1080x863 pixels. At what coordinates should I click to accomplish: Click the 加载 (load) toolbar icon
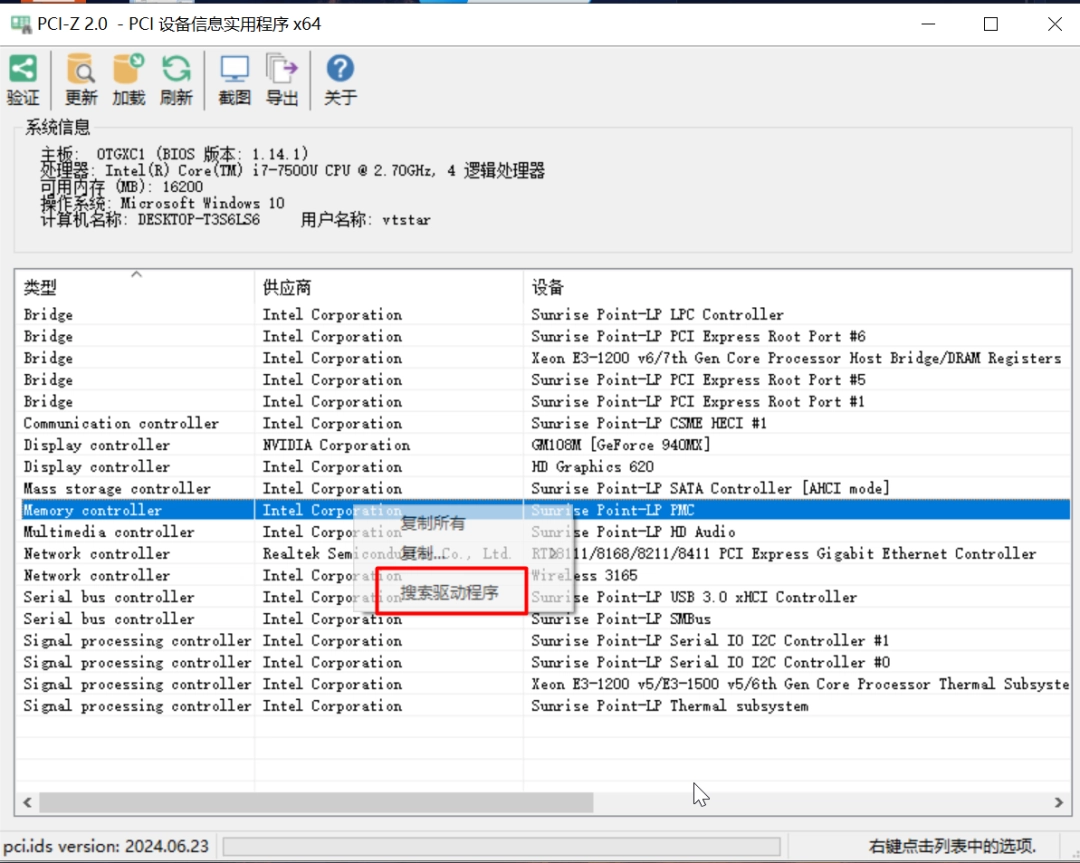click(x=129, y=79)
